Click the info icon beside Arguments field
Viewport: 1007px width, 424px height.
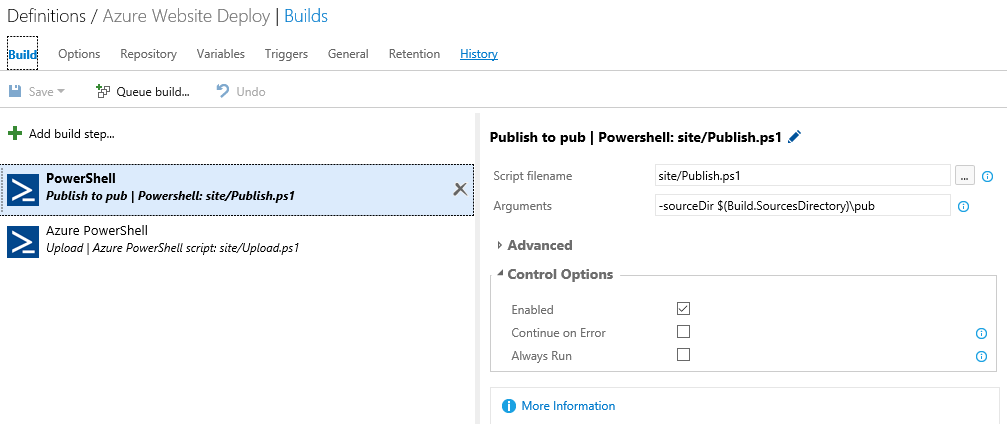(x=963, y=207)
